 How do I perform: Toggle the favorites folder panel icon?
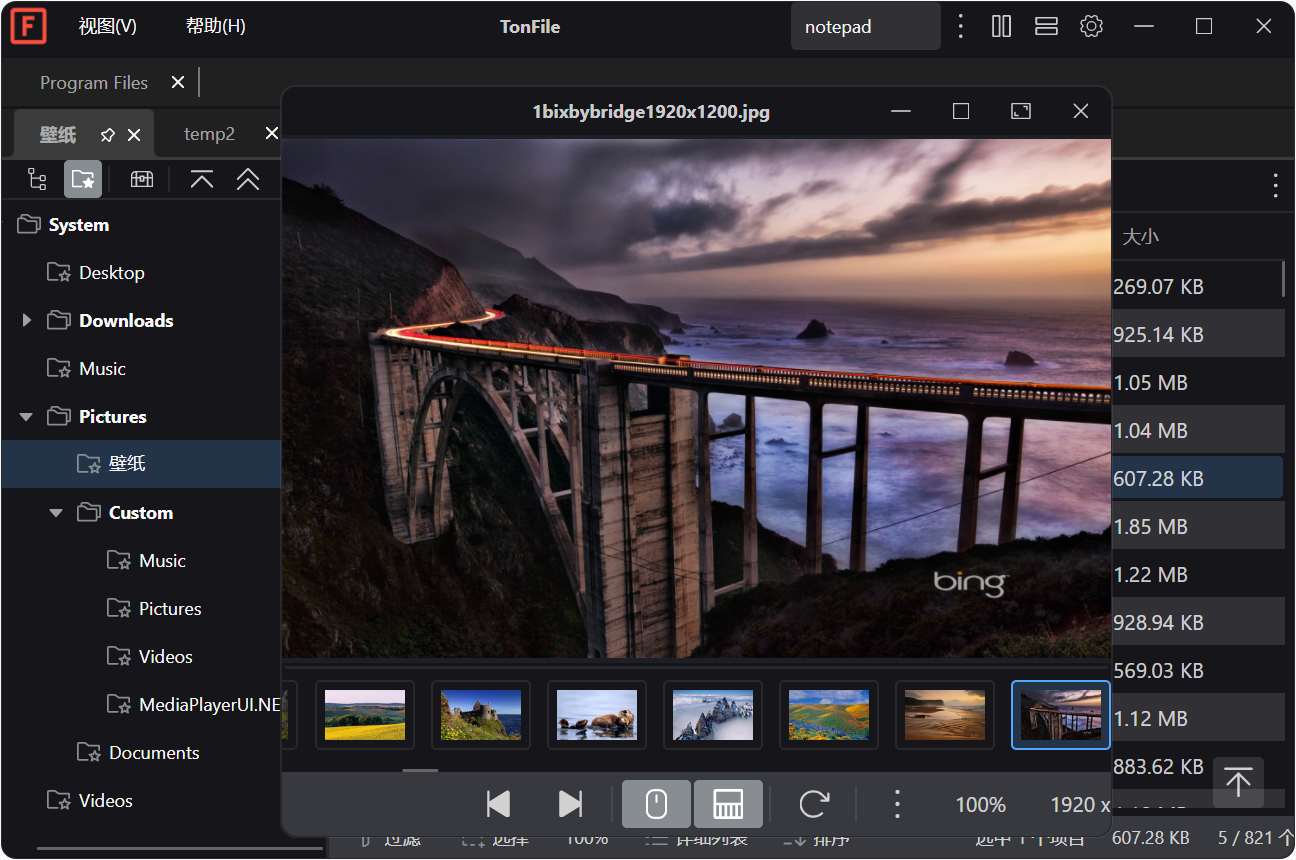click(x=83, y=179)
